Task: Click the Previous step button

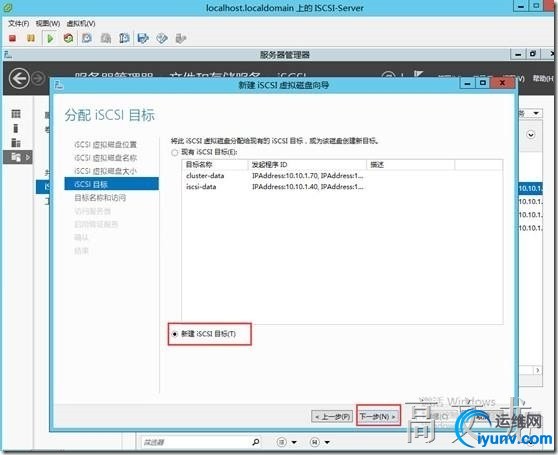Action: click(332, 416)
